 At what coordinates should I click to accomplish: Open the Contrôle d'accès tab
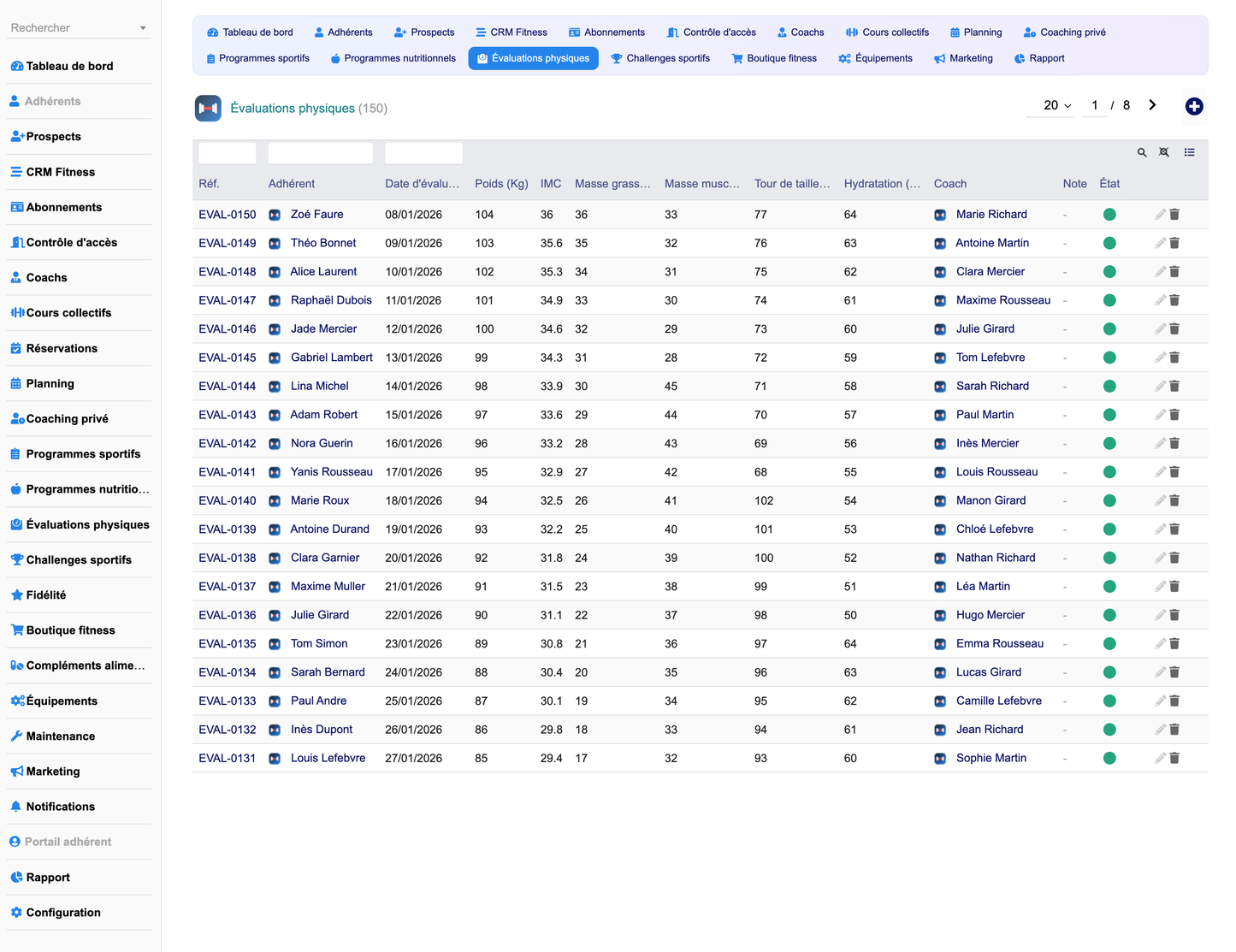[x=712, y=33]
